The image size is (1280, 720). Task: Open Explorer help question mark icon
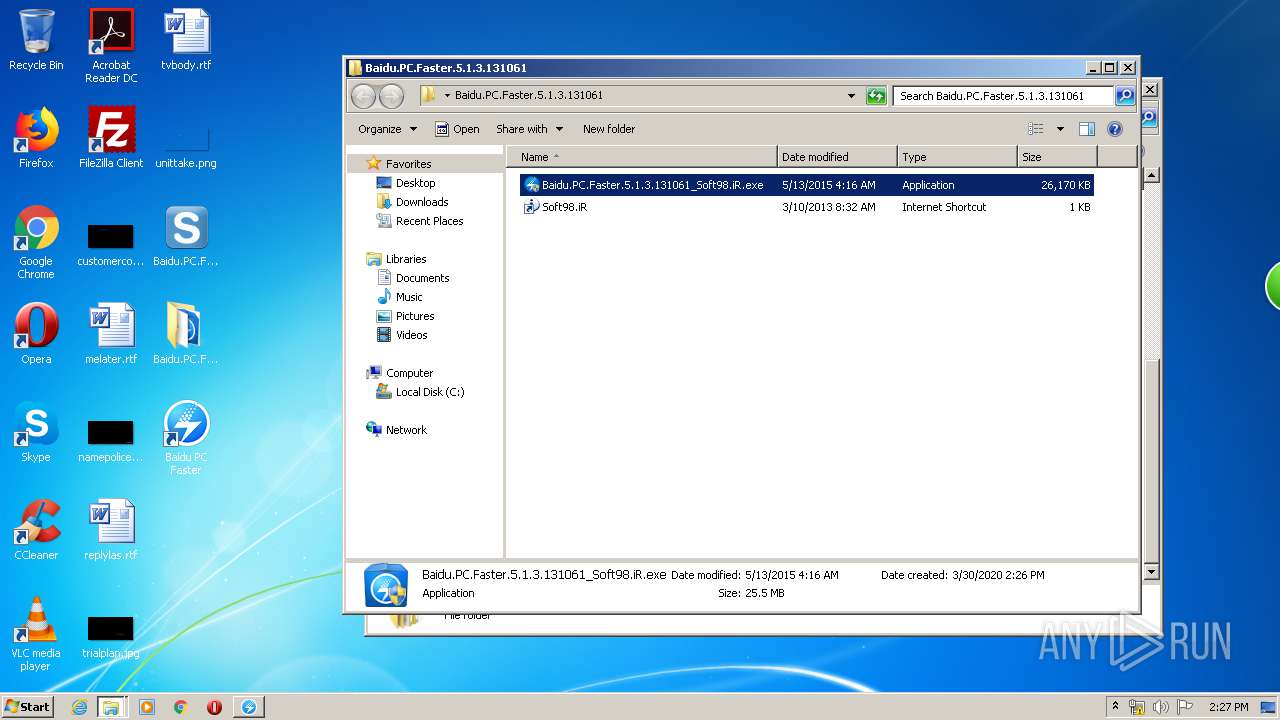pos(1115,129)
